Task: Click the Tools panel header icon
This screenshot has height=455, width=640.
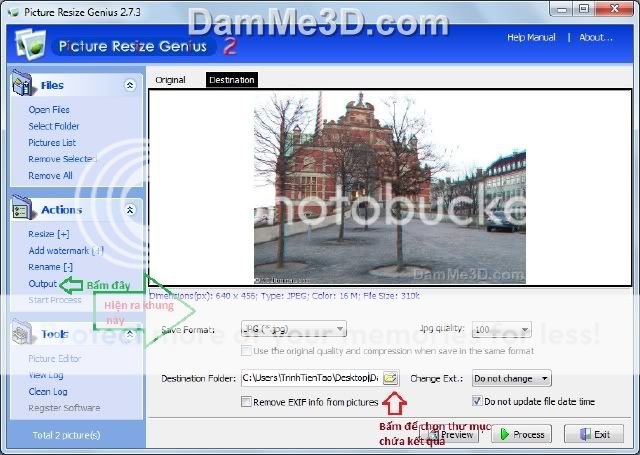Action: pos(24,334)
